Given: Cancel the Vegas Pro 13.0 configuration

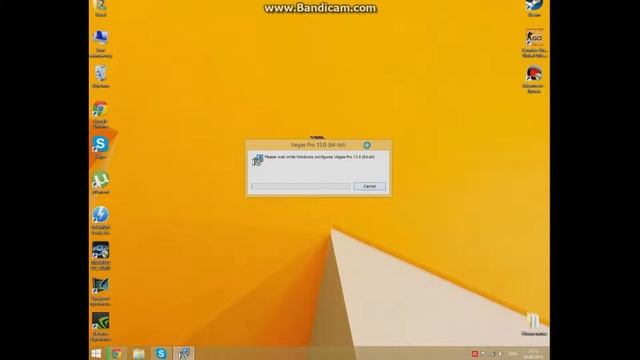Looking at the screenshot, I should 369,186.
